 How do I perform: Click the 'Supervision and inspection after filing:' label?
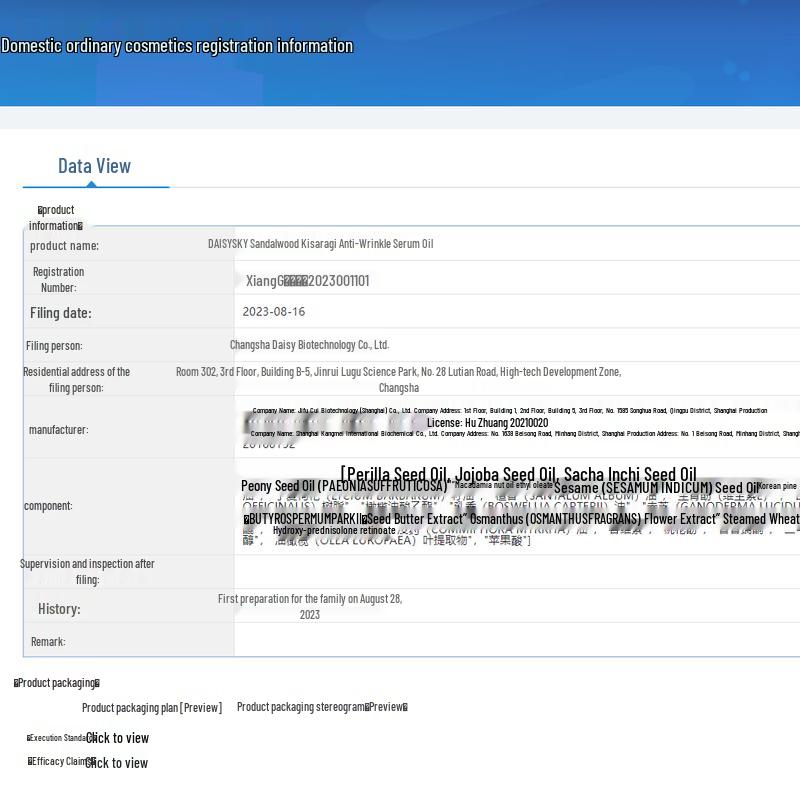click(87, 571)
